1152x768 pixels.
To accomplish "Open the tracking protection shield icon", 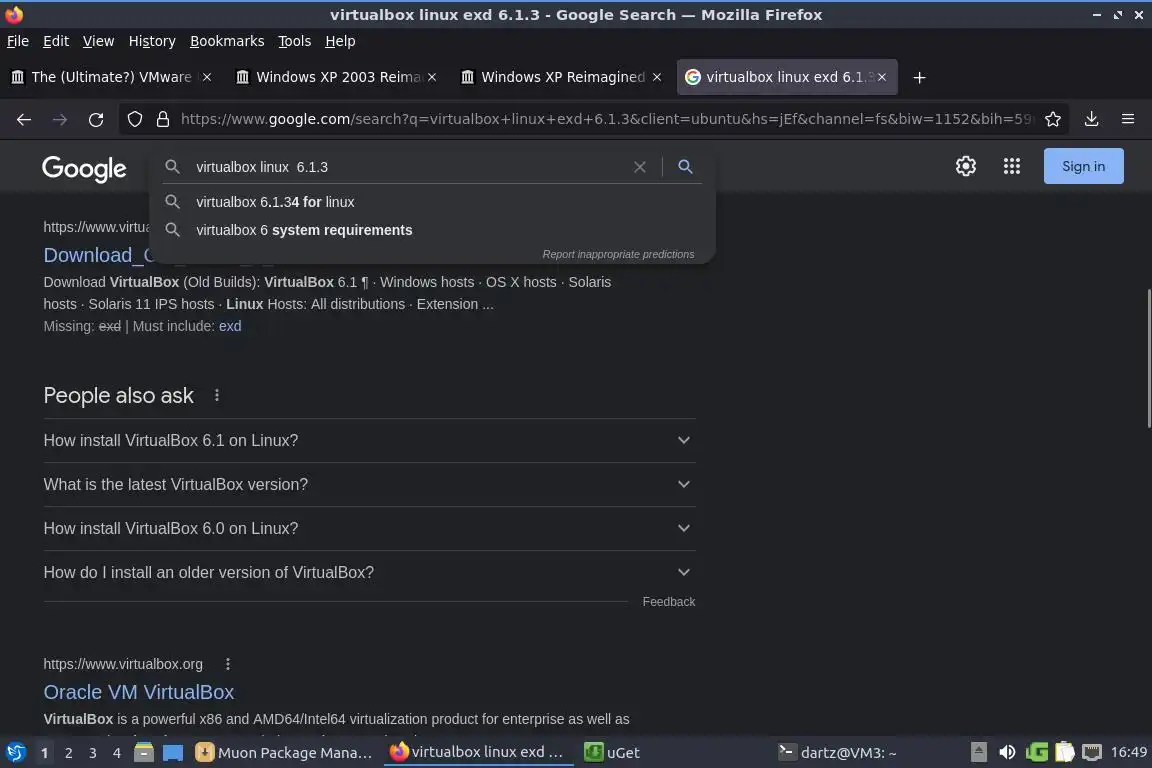I will coord(134,119).
